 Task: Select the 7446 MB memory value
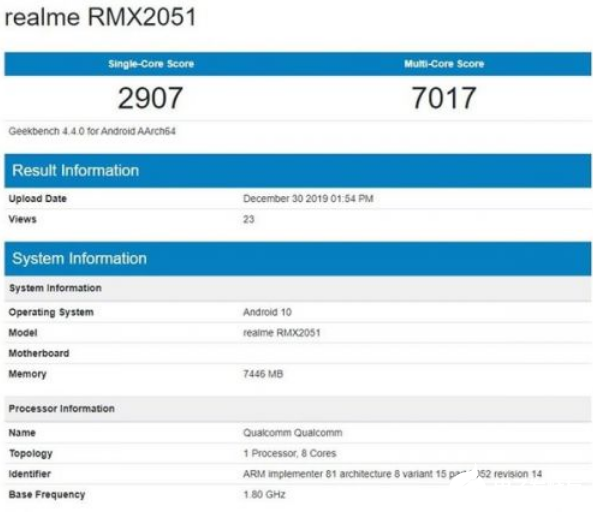click(263, 374)
